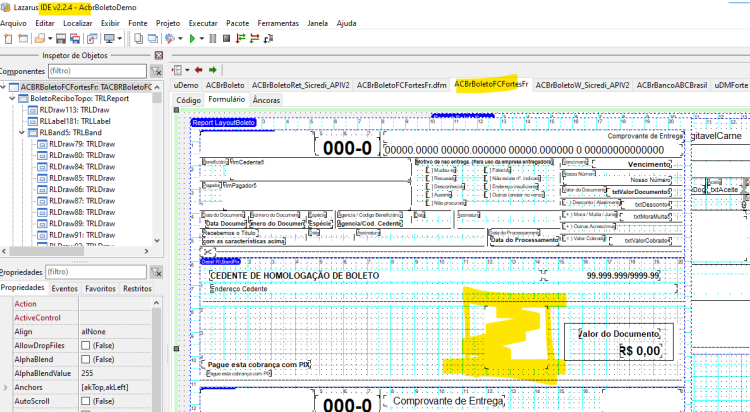Open the dropdown arrow beside Run

201,39
